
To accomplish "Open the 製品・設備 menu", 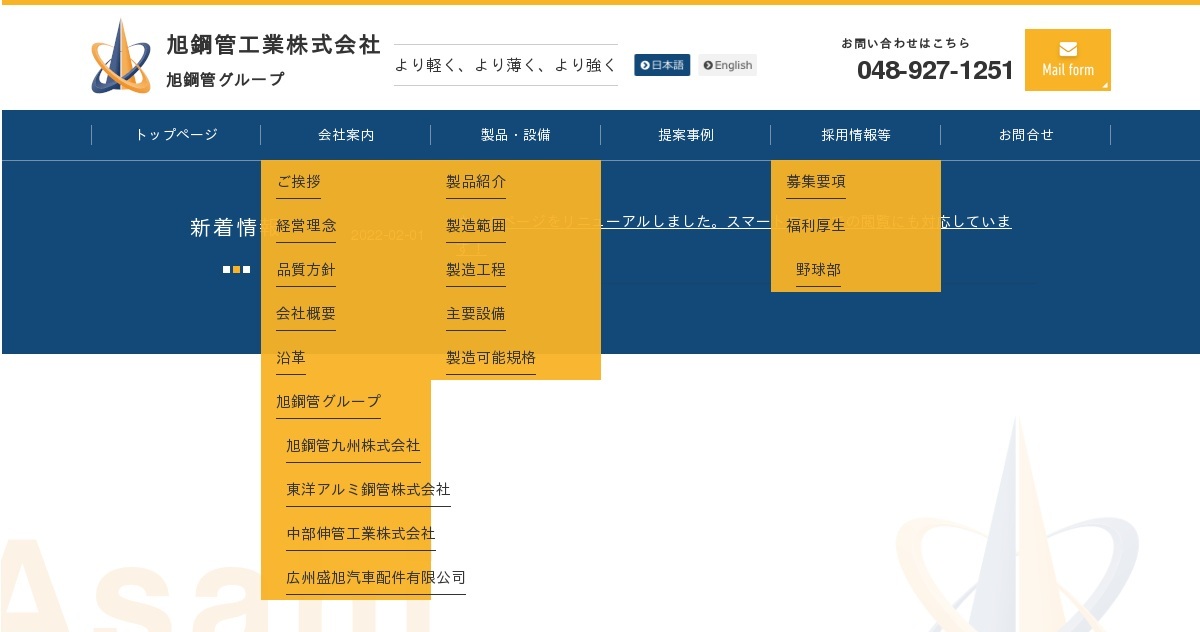I will click(x=516, y=135).
